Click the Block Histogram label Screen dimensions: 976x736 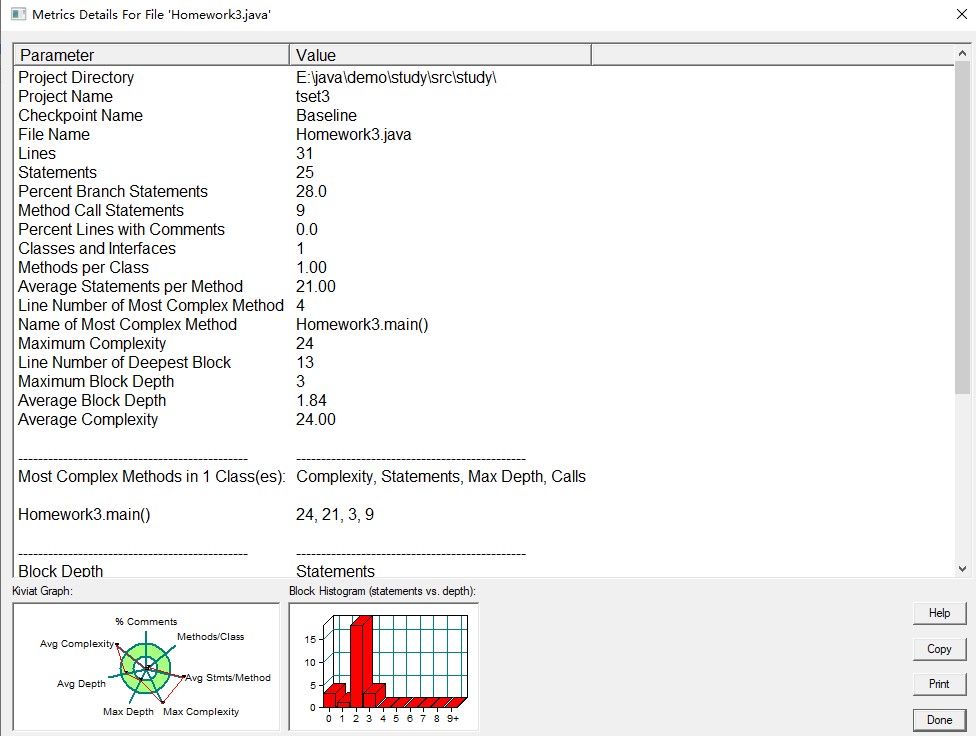point(382,590)
